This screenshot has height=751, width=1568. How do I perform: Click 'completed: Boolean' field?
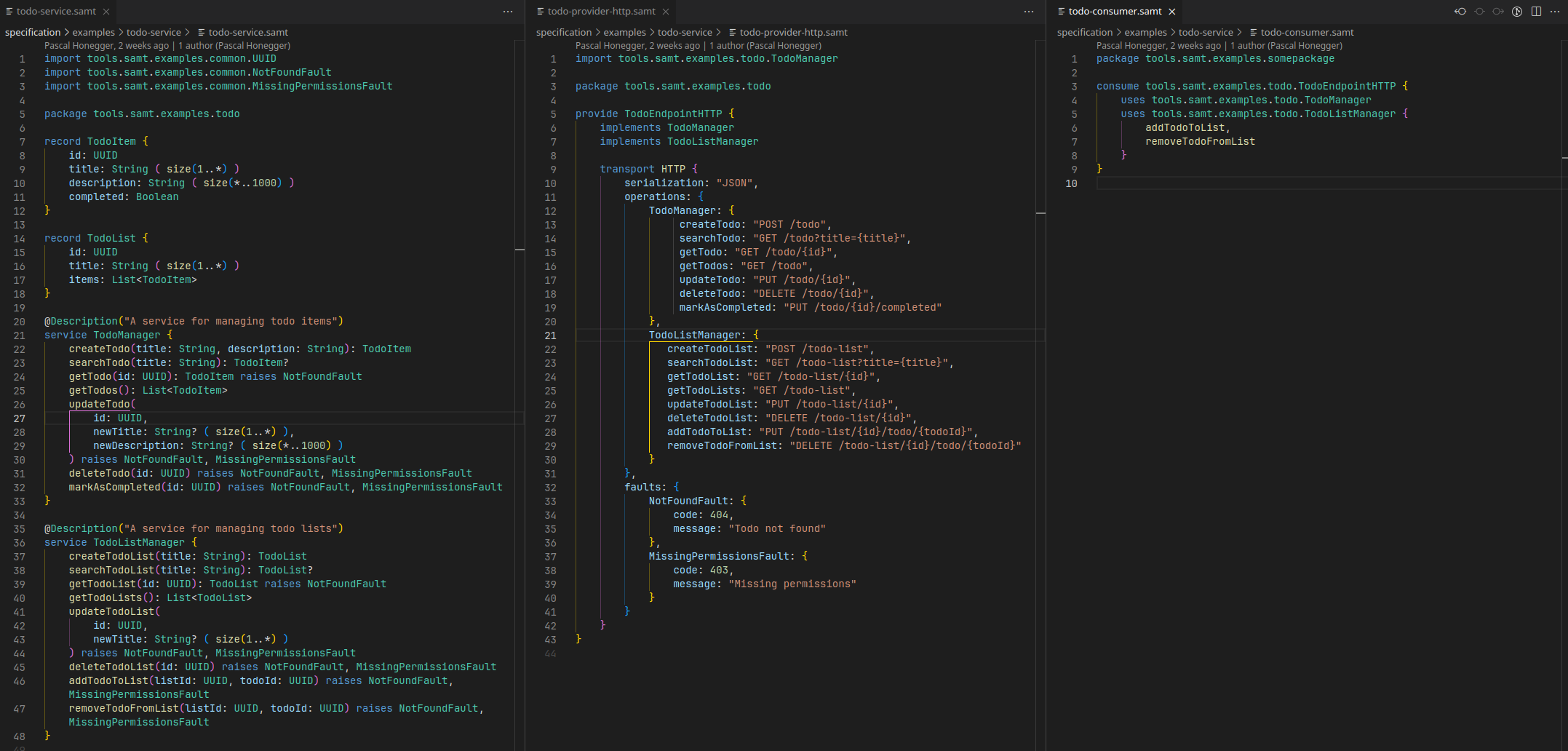(x=124, y=197)
